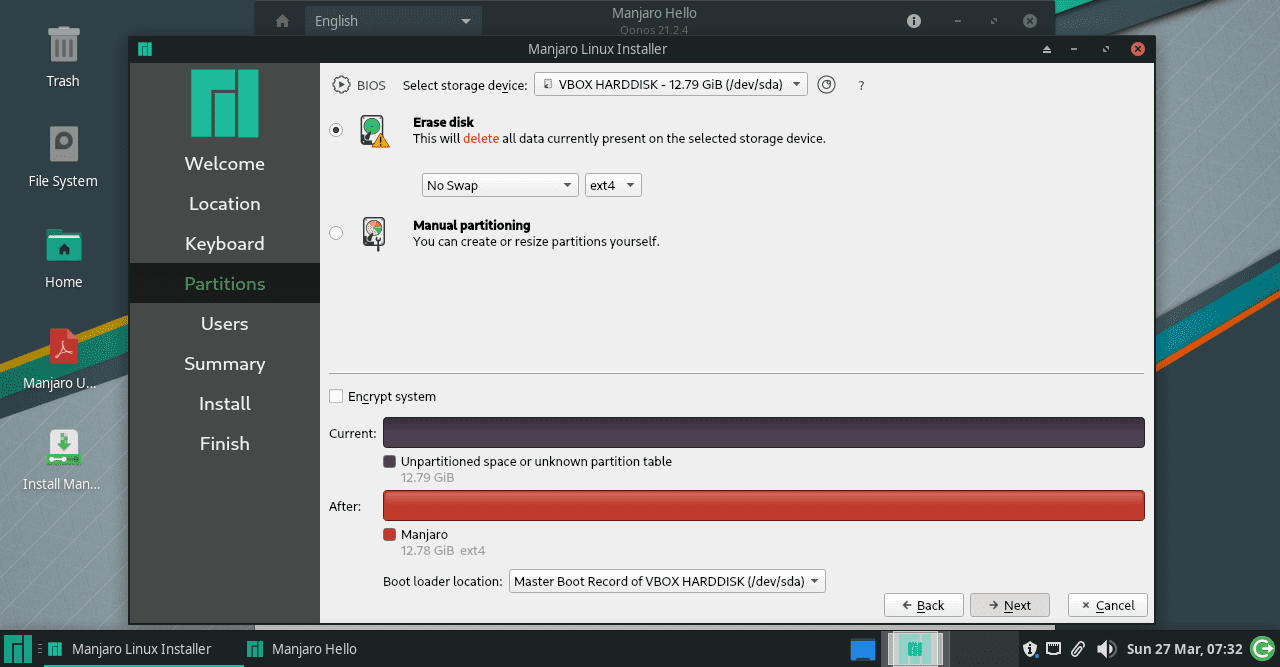1280x667 pixels.
Task: Open the storage device dropdown
Action: (x=671, y=85)
